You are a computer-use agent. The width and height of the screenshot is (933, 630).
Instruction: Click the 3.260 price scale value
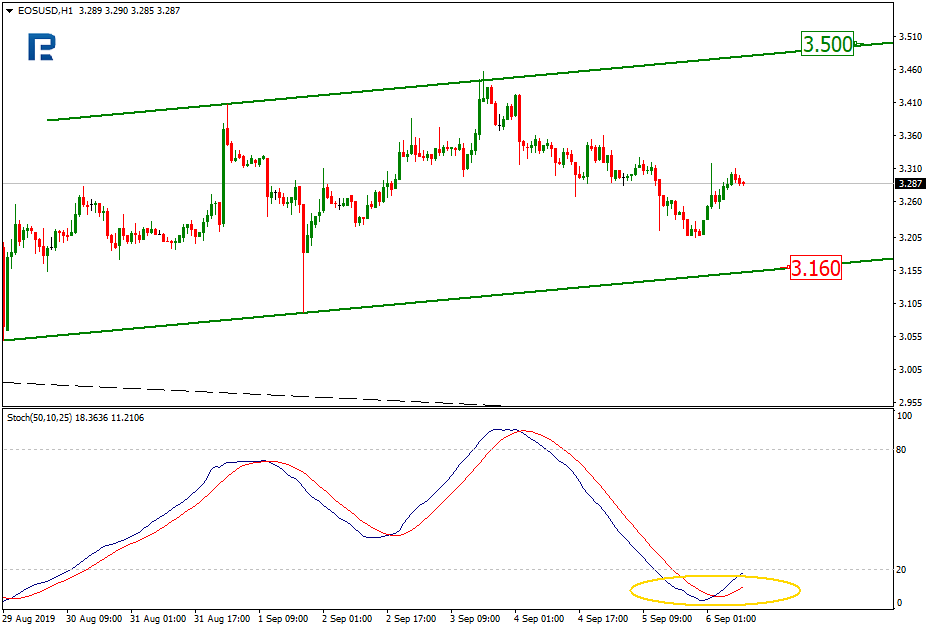(910, 202)
